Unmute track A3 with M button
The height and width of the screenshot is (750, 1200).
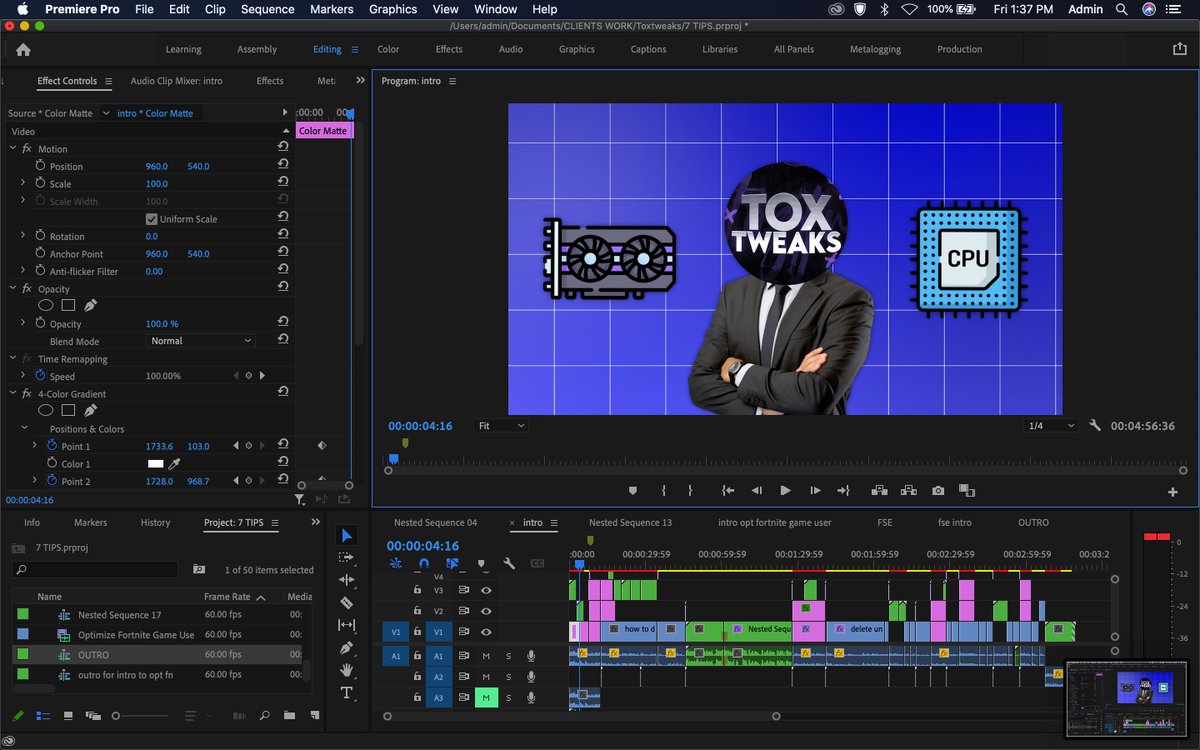(x=486, y=697)
